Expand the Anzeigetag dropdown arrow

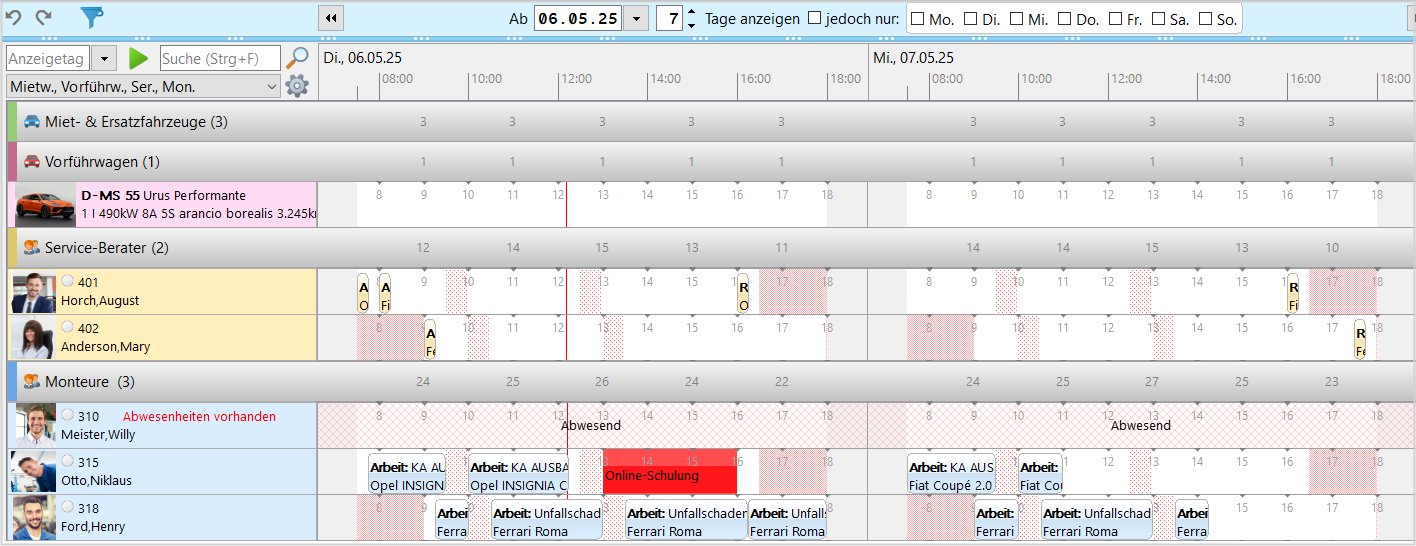[x=104, y=58]
